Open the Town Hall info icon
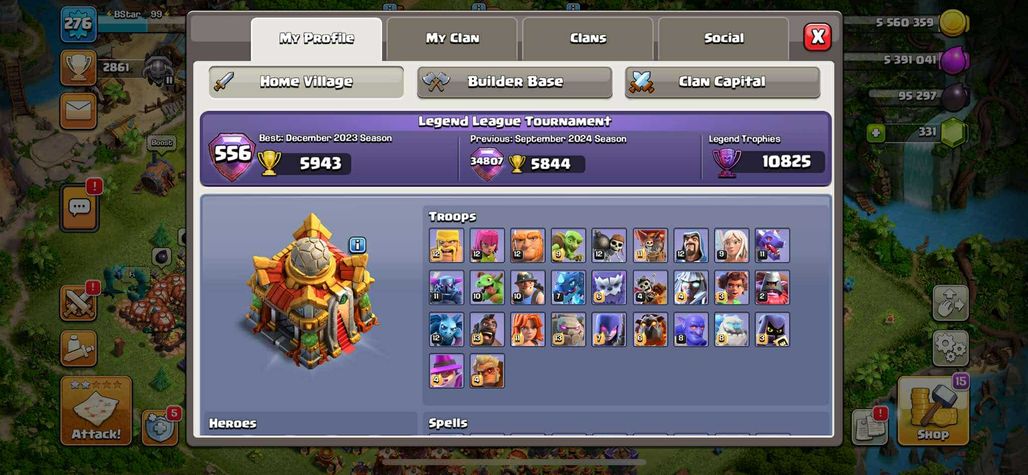Image resolution: width=1028 pixels, height=475 pixels. pos(357,245)
